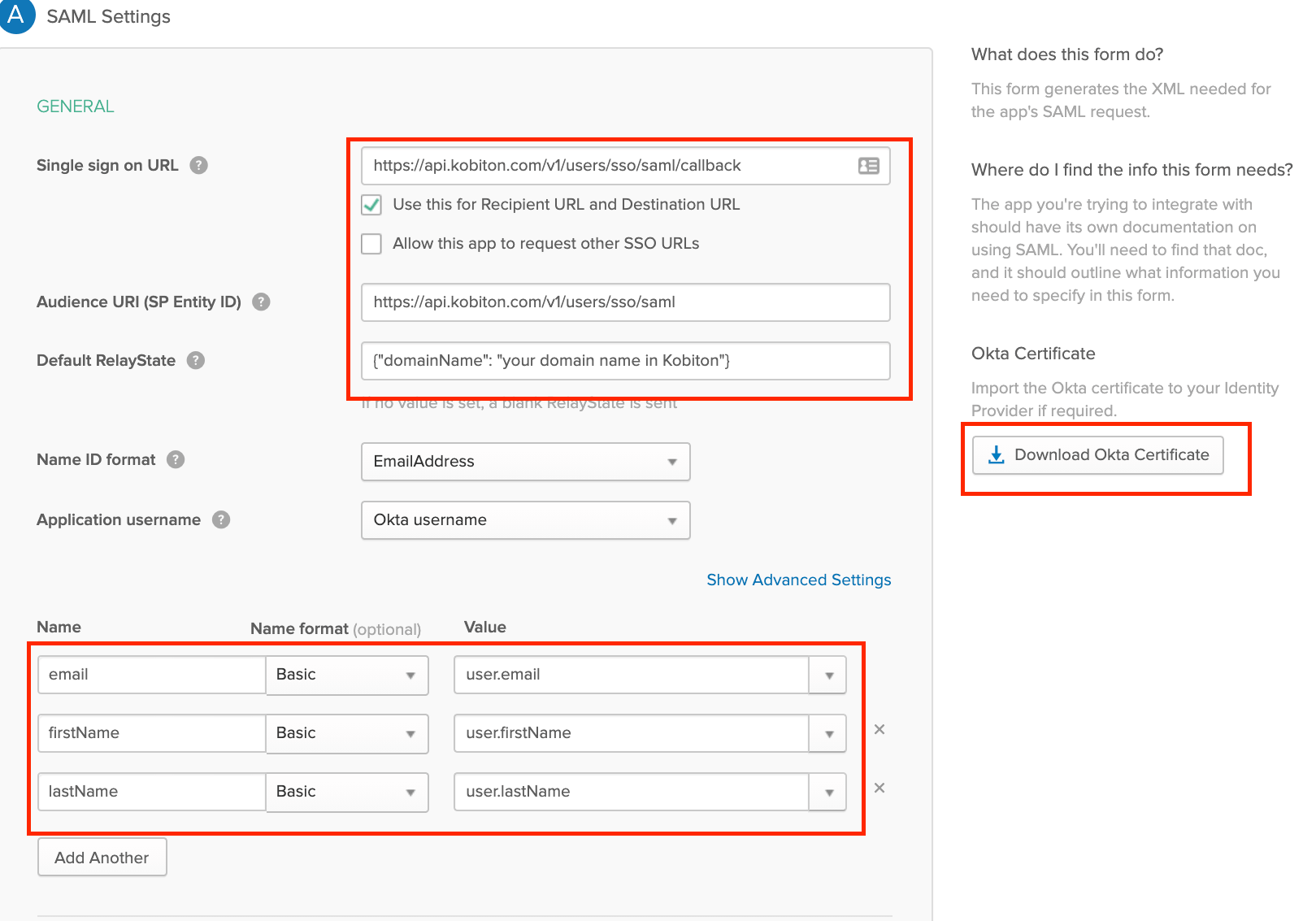Click the lastName attribute name field
Screen dimensions: 1316x921
(152, 792)
